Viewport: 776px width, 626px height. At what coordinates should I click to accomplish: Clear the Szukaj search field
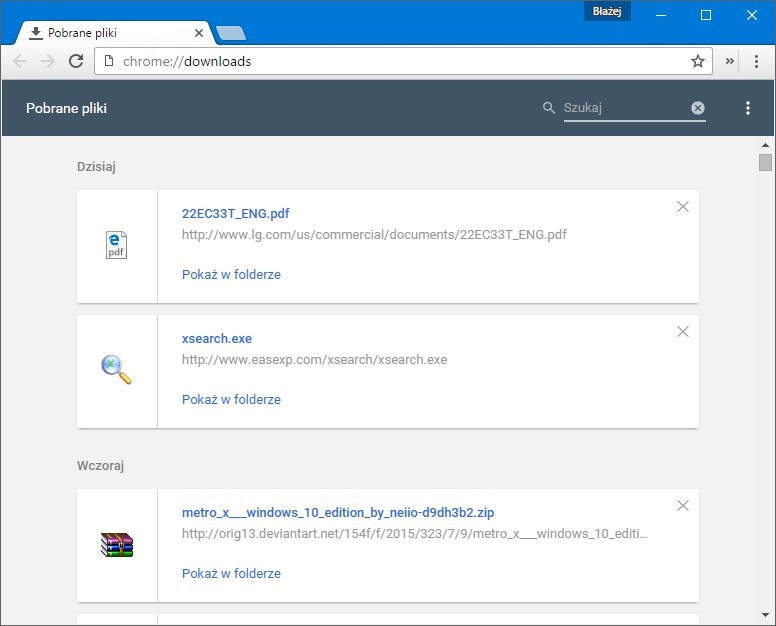[x=698, y=108]
